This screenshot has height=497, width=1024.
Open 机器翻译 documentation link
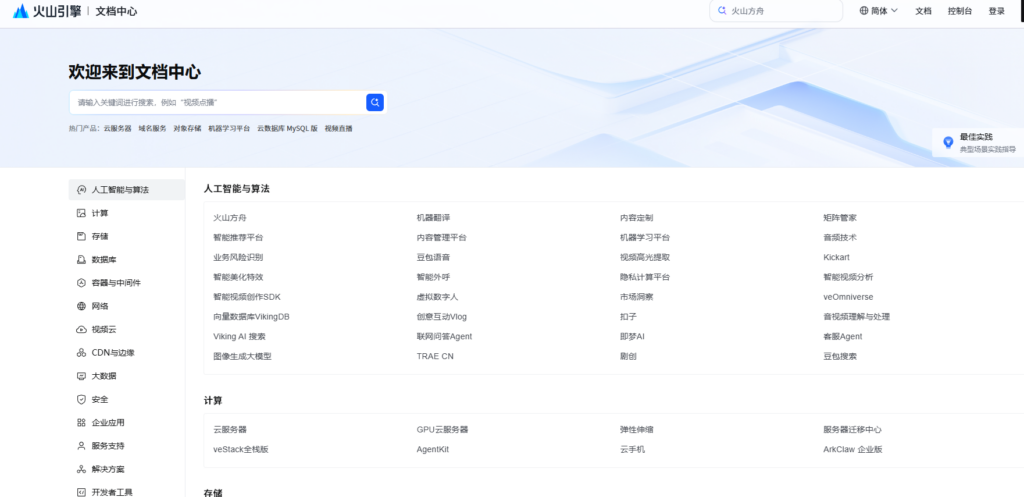pyautogui.click(x=434, y=217)
